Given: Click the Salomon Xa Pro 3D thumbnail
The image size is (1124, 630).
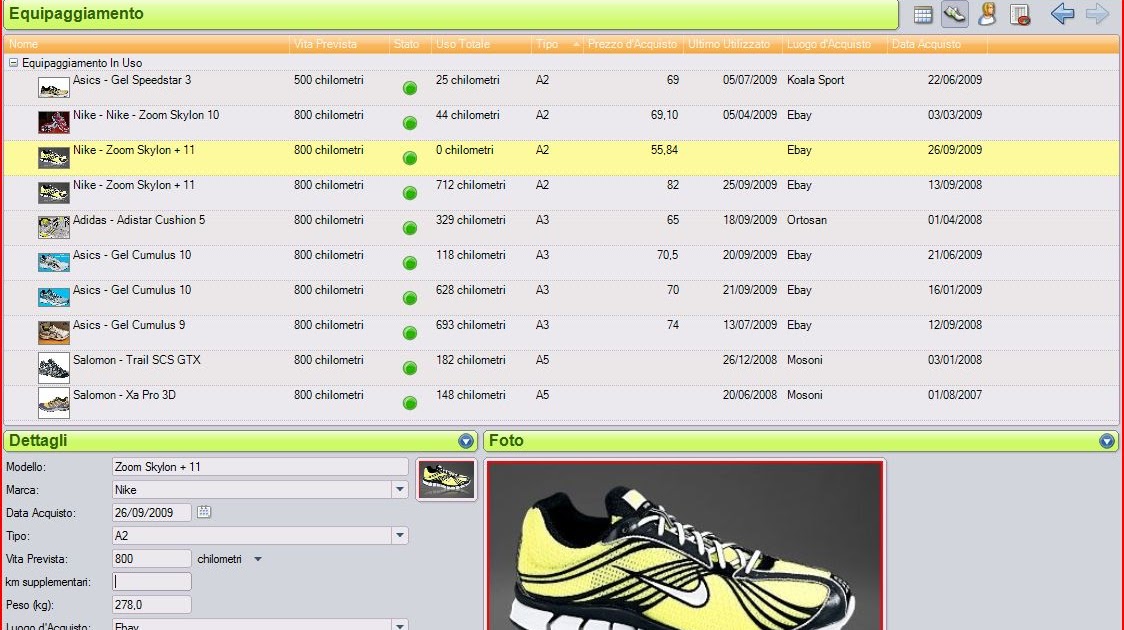Looking at the screenshot, I should [x=54, y=403].
